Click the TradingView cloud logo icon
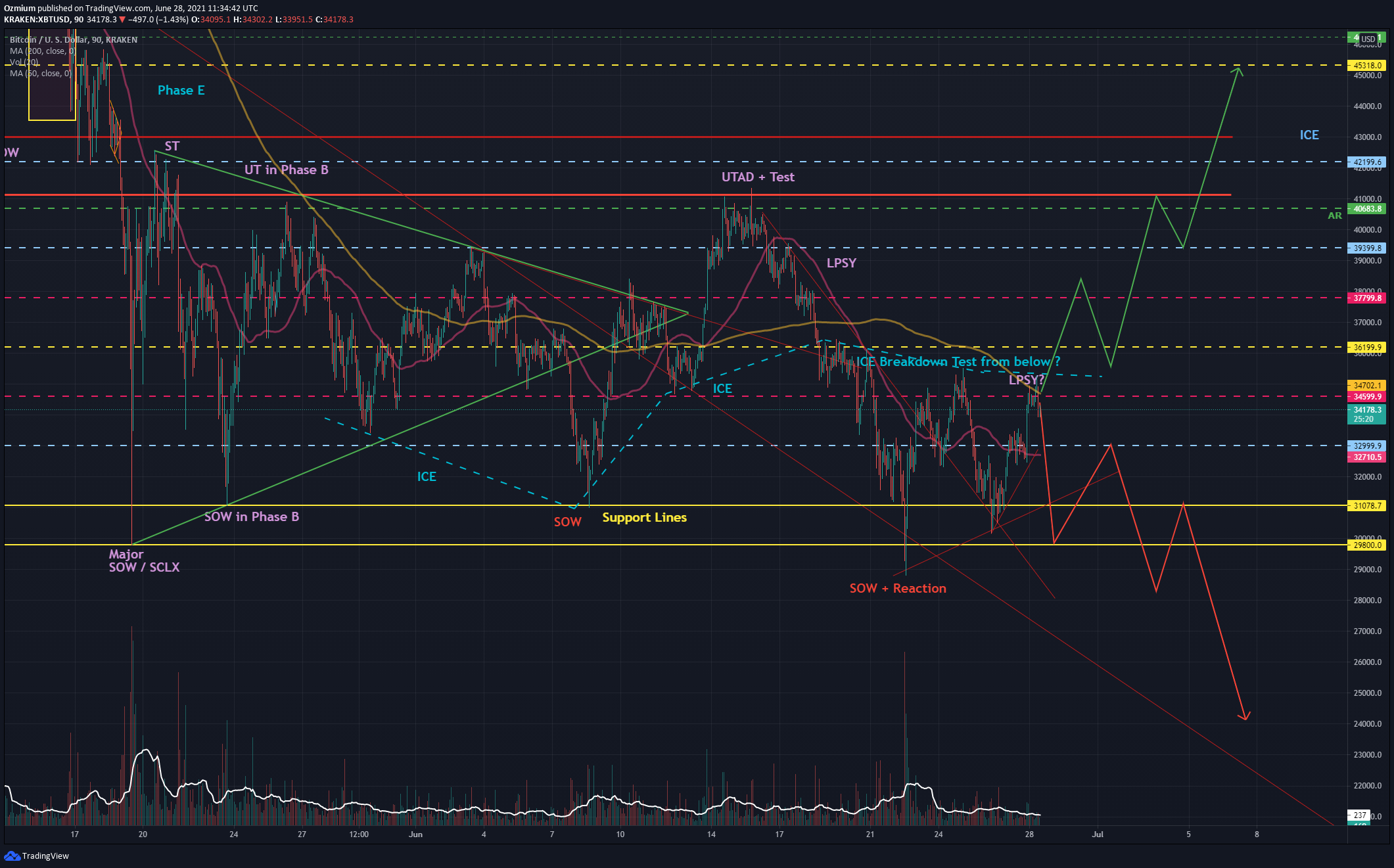 12,856
